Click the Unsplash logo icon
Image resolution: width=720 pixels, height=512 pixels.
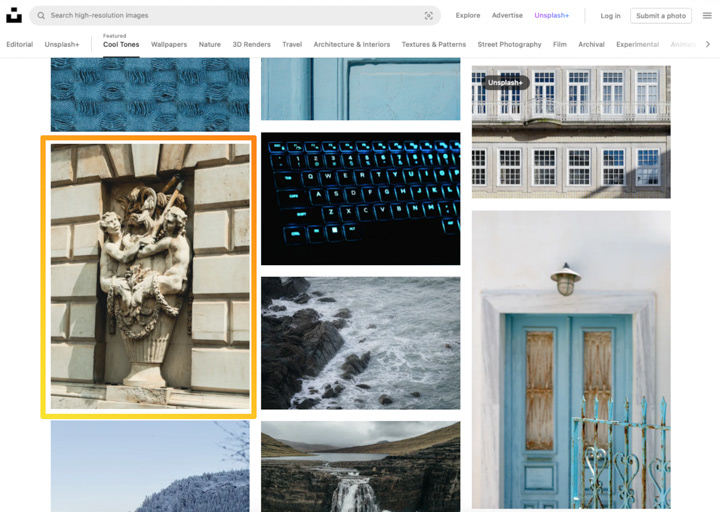pos(14,15)
